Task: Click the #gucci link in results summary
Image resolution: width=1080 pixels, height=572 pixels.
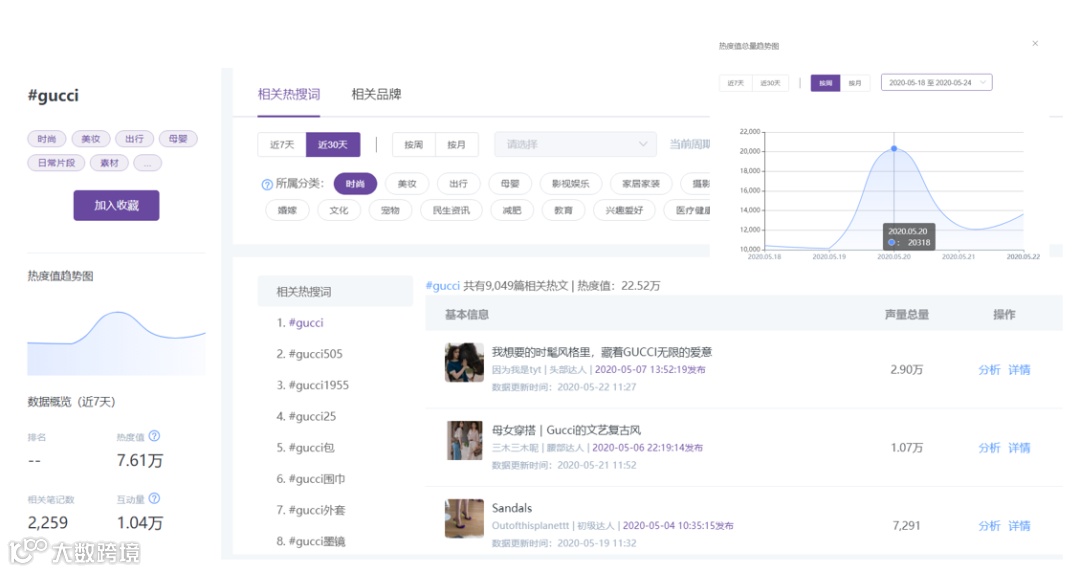Action: 443,285
